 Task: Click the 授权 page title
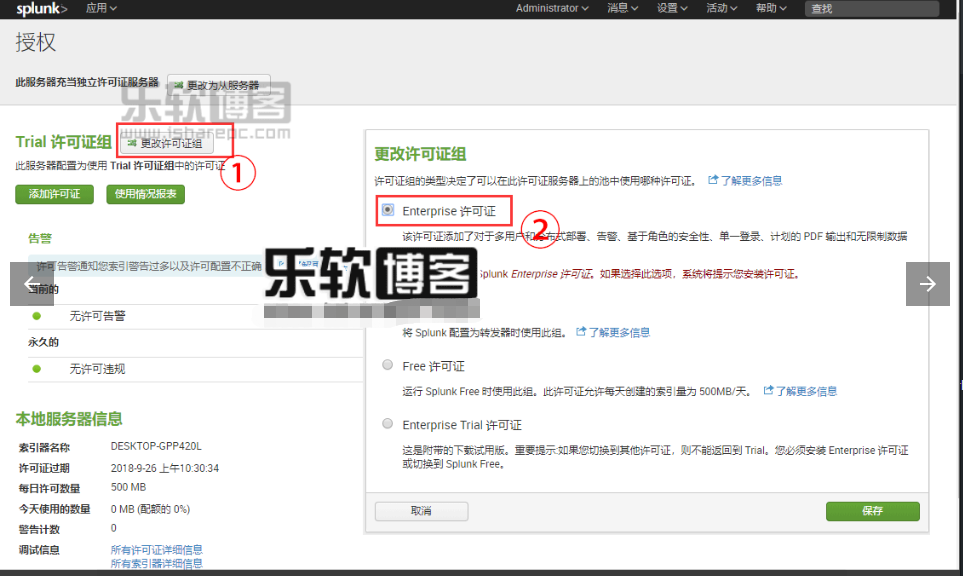point(36,42)
